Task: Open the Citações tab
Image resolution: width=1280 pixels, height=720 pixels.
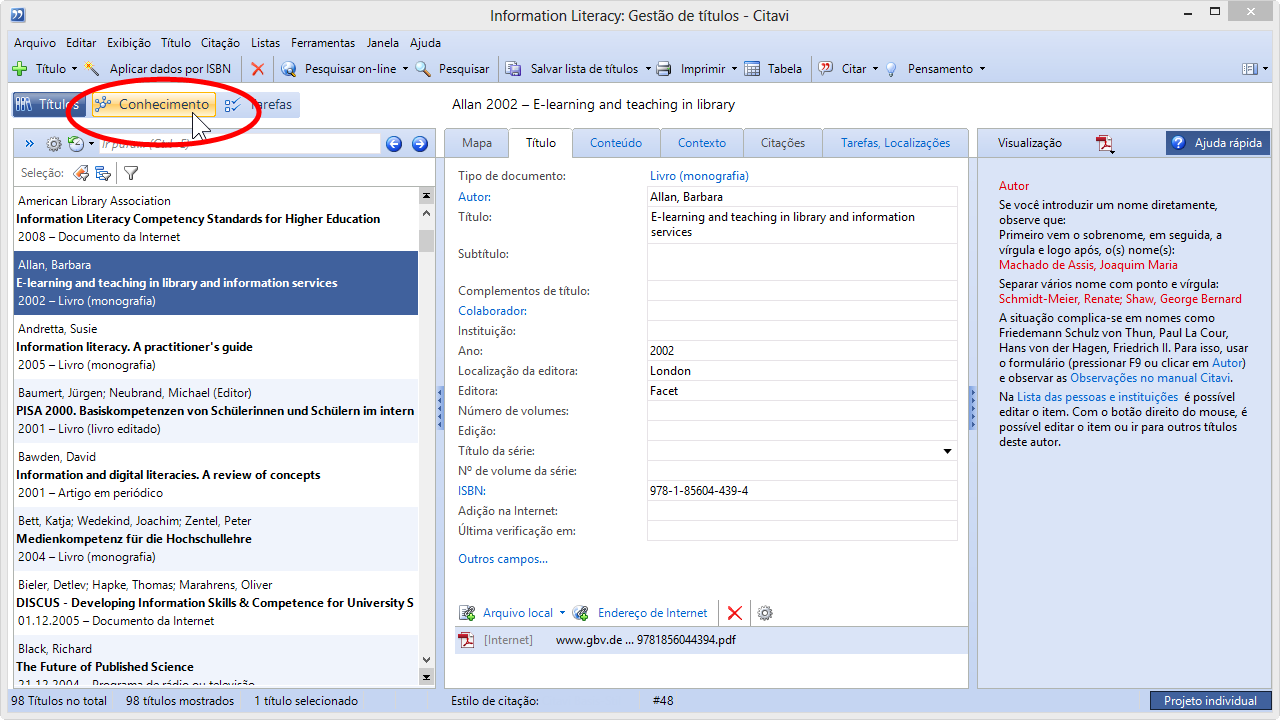Action: (783, 143)
